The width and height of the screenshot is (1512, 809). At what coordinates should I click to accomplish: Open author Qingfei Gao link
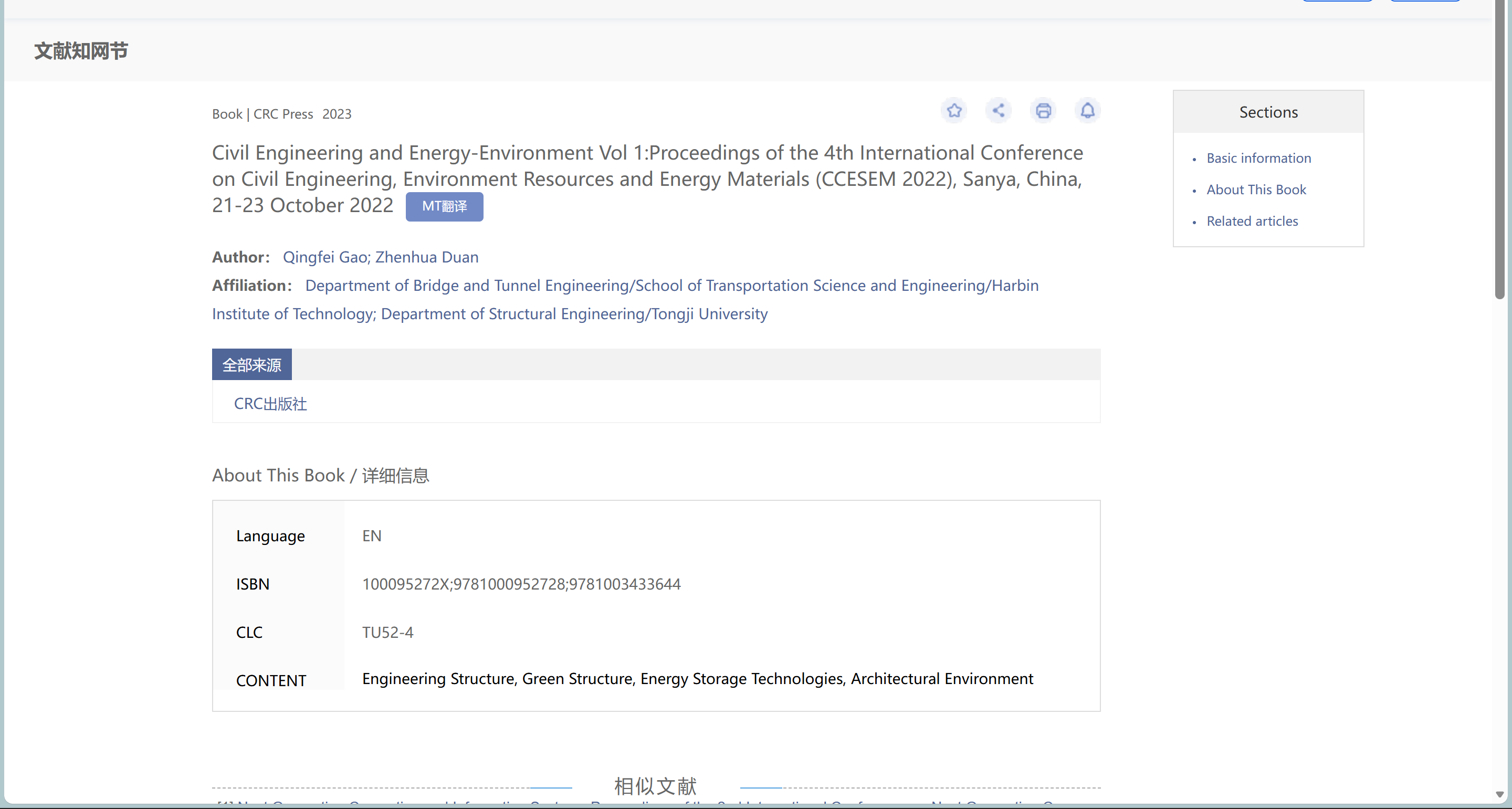click(x=325, y=257)
